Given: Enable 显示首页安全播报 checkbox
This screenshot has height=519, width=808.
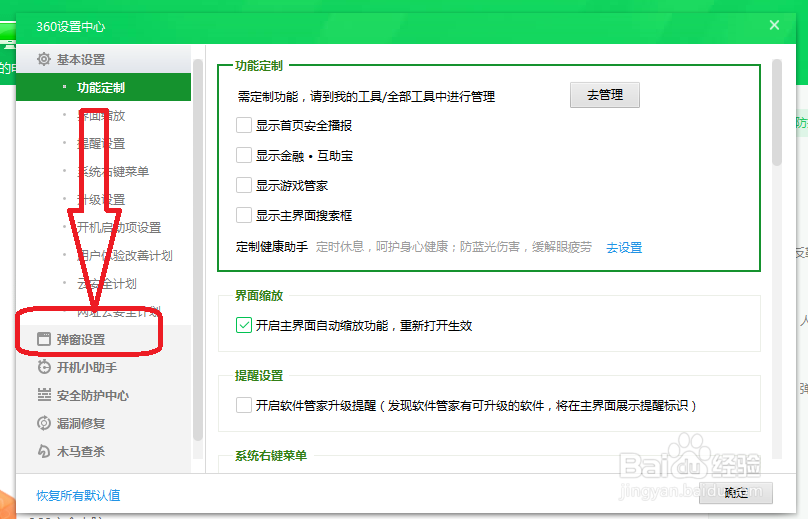Looking at the screenshot, I should coord(244,125).
